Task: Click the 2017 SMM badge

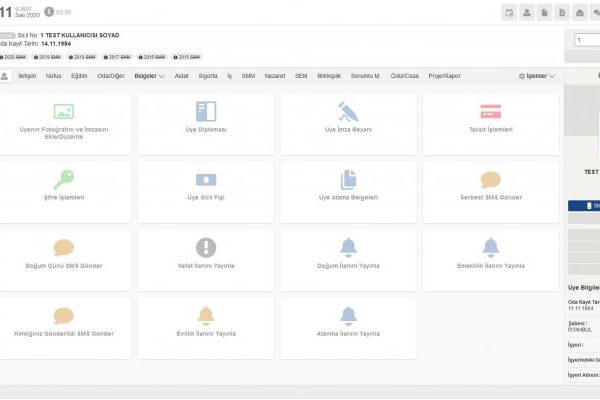Action: (x=117, y=57)
